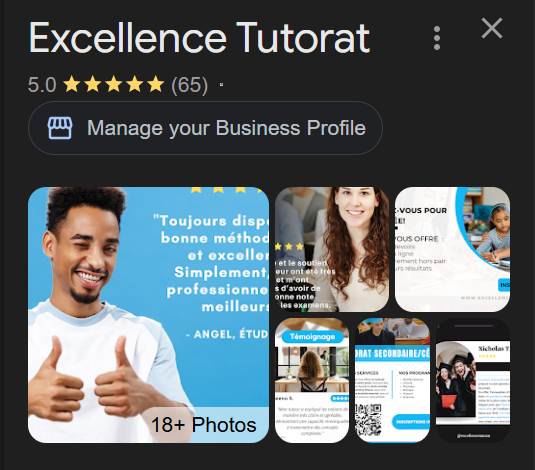
Task: Open the Témoignage testimonial thumbnail
Action: click(x=312, y=380)
